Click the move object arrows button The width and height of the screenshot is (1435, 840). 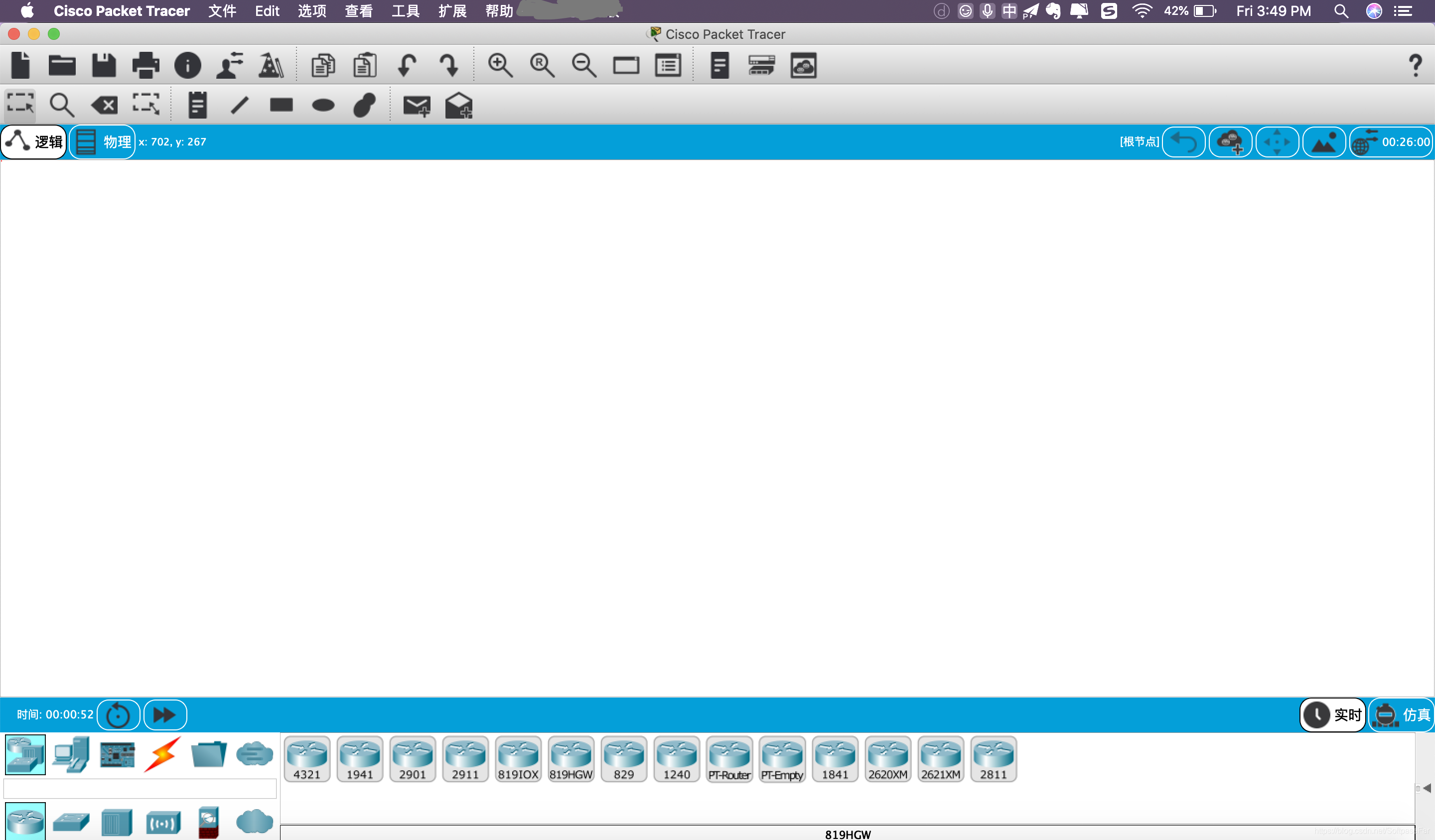tap(1277, 142)
